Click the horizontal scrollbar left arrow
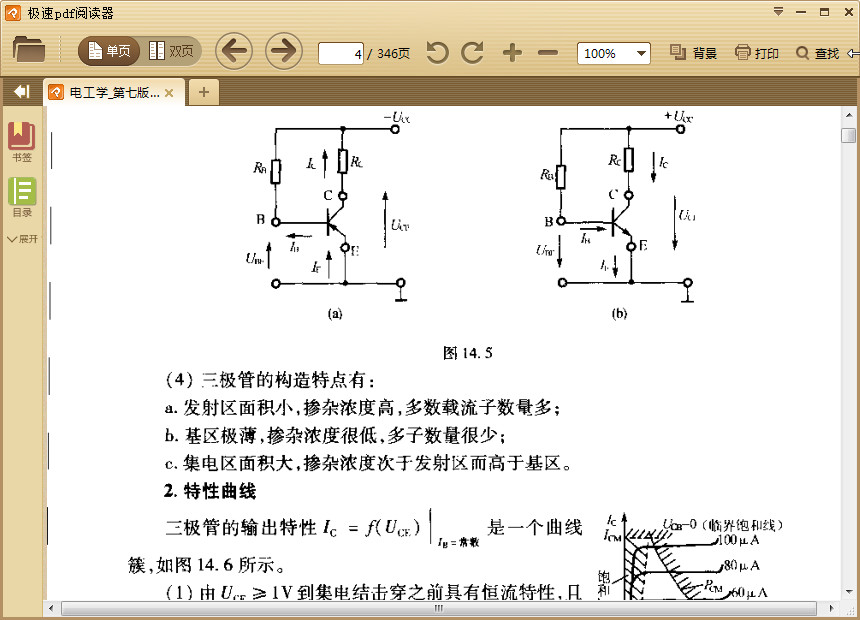 point(52,608)
